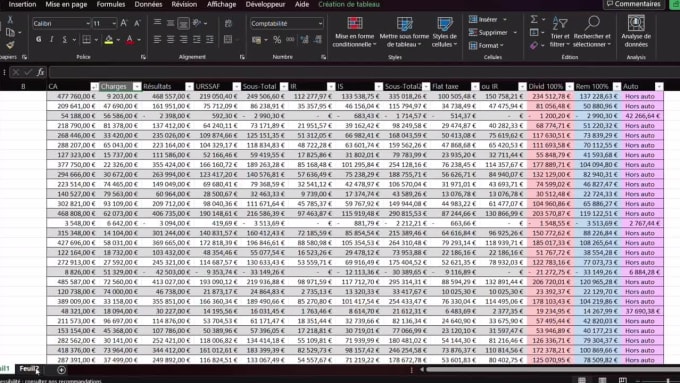
Task: Click the Commentaires button
Action: tap(634, 4)
